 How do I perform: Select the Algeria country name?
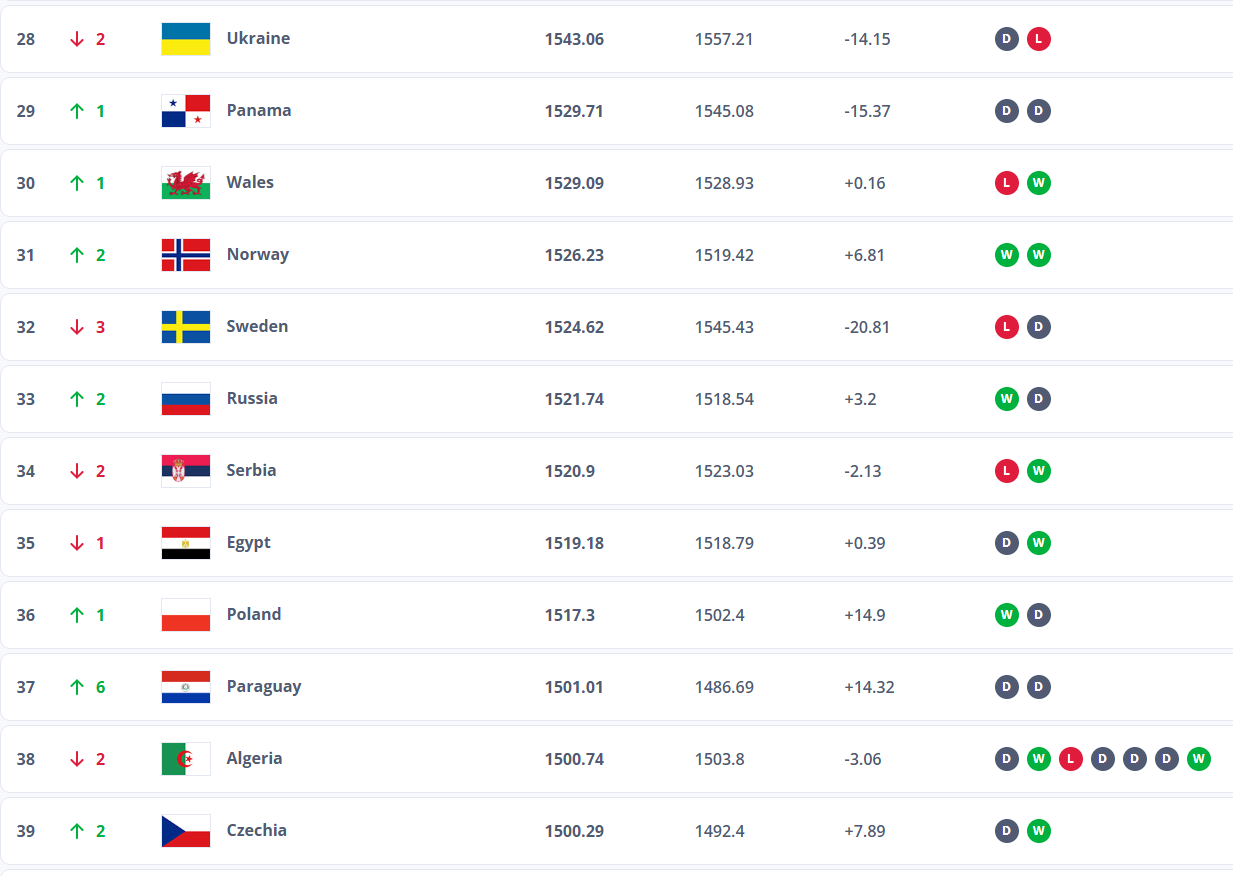(254, 758)
